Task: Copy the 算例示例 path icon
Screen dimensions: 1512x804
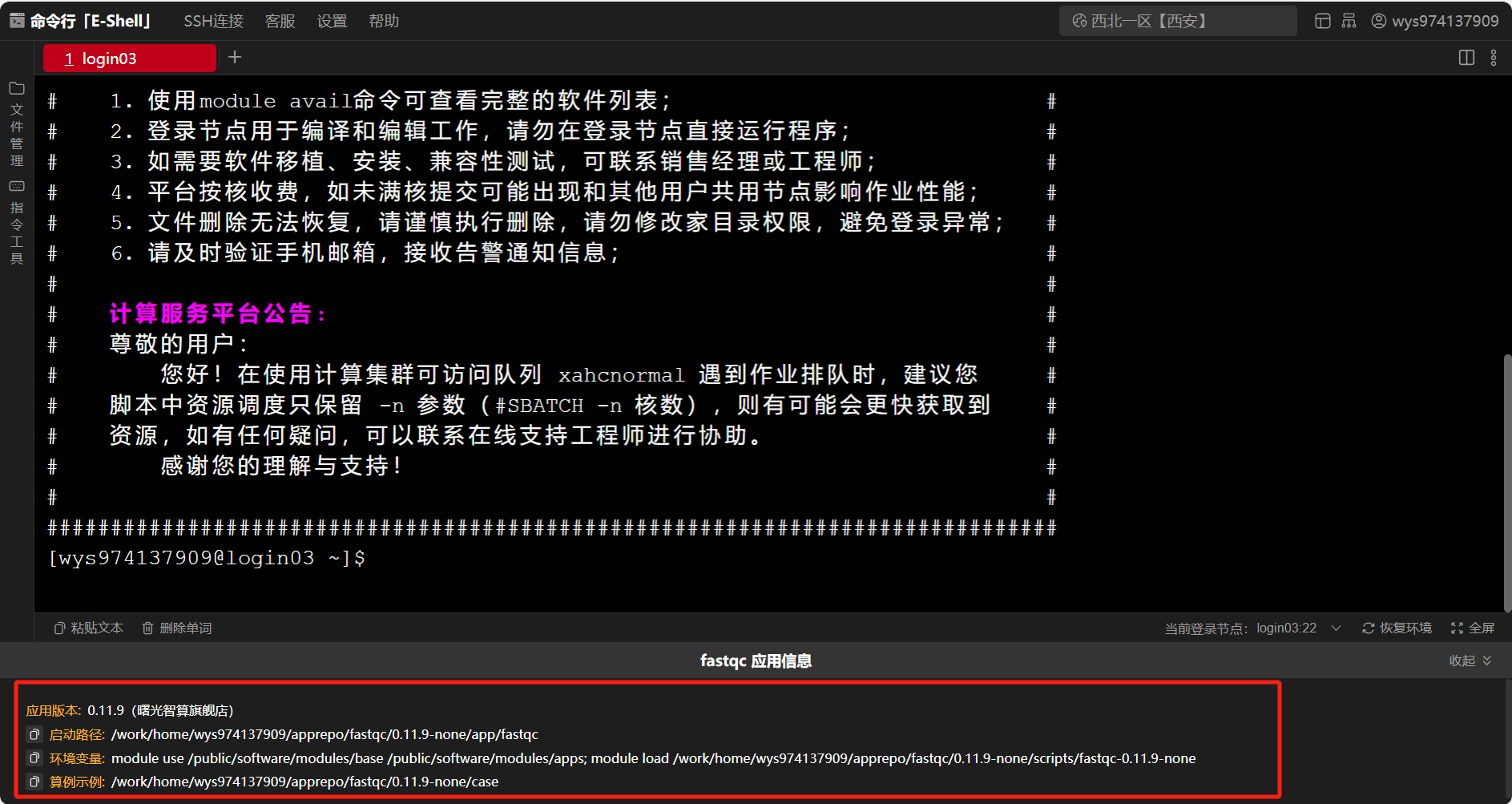Action: 34,781
